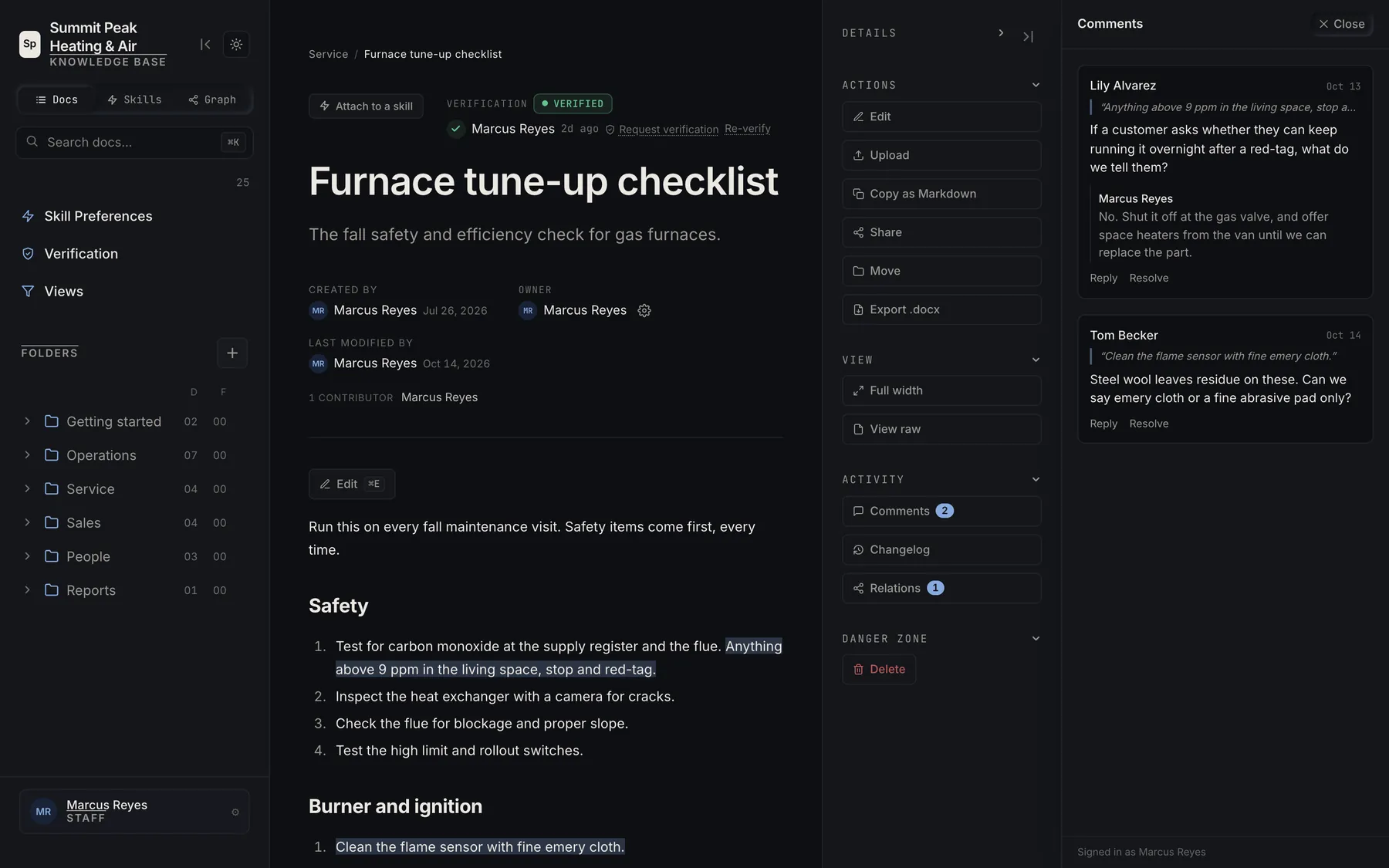This screenshot has width=1389, height=868.
Task: Open Relations with one item
Action: coord(941,588)
